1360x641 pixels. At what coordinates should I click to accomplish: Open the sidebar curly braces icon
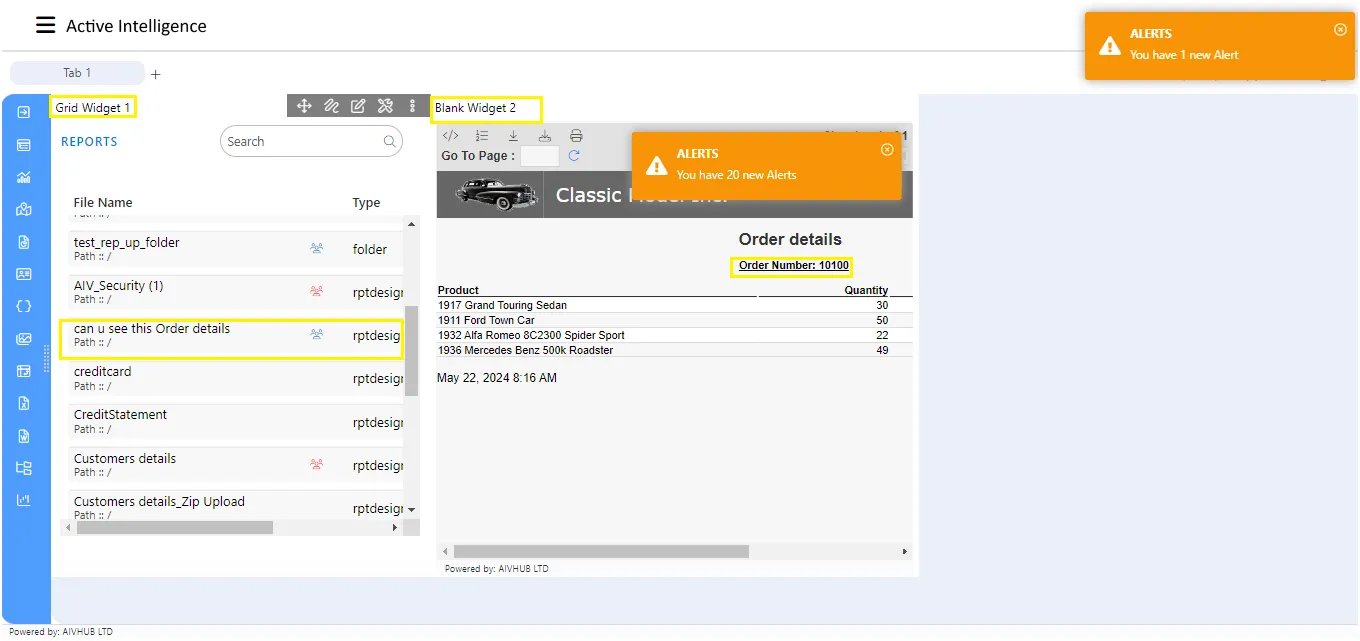click(x=24, y=306)
